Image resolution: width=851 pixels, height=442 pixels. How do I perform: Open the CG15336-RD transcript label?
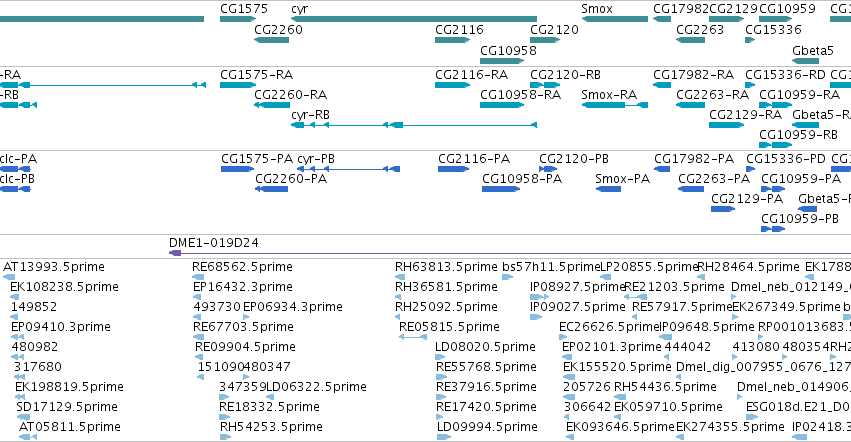pyautogui.click(x=785, y=74)
